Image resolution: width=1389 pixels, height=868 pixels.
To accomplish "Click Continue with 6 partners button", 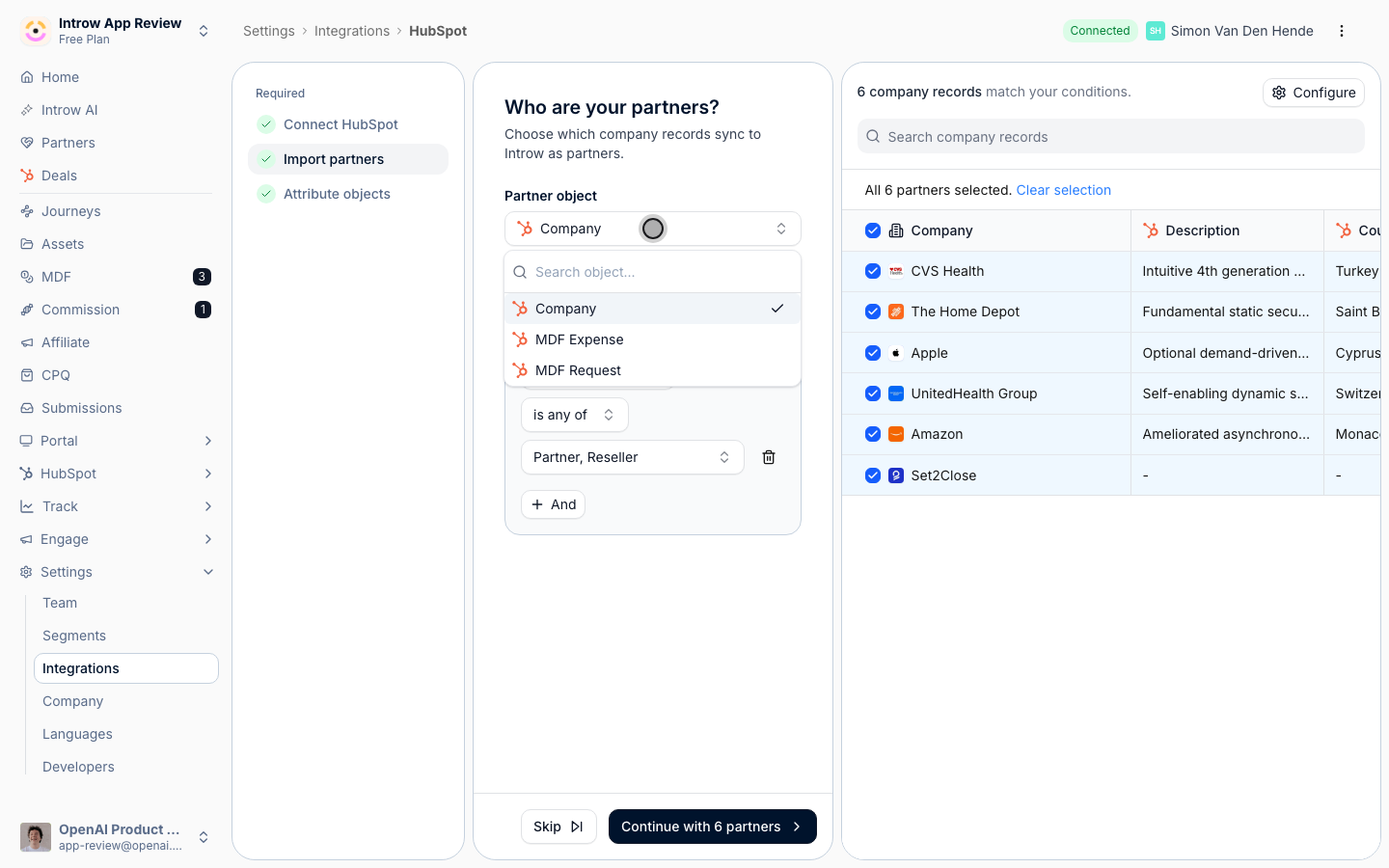I will 713,827.
